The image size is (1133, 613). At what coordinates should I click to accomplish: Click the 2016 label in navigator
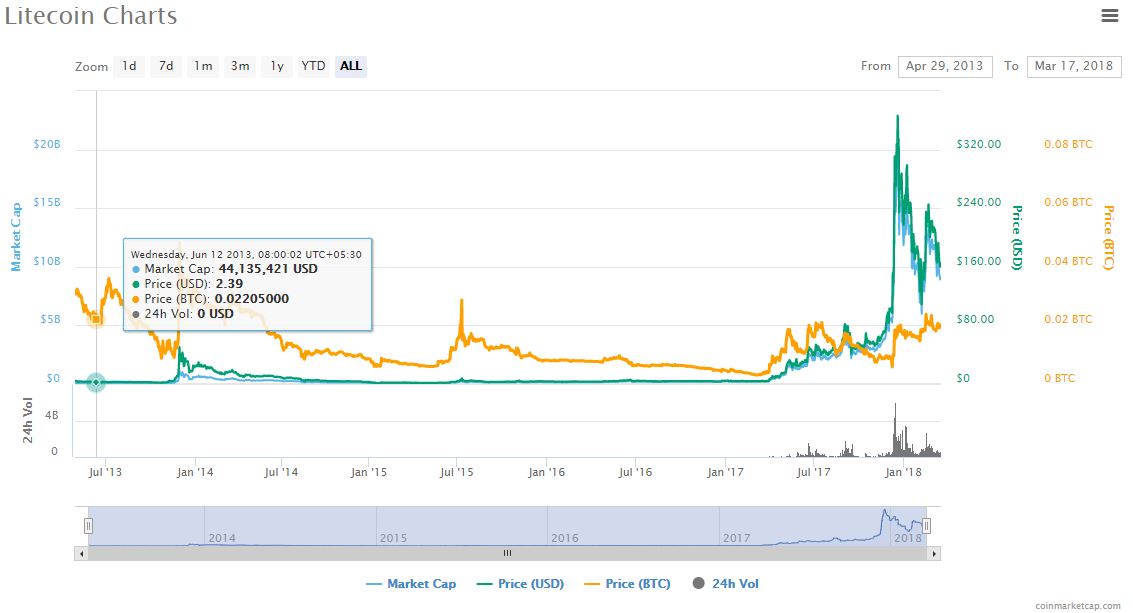(564, 538)
